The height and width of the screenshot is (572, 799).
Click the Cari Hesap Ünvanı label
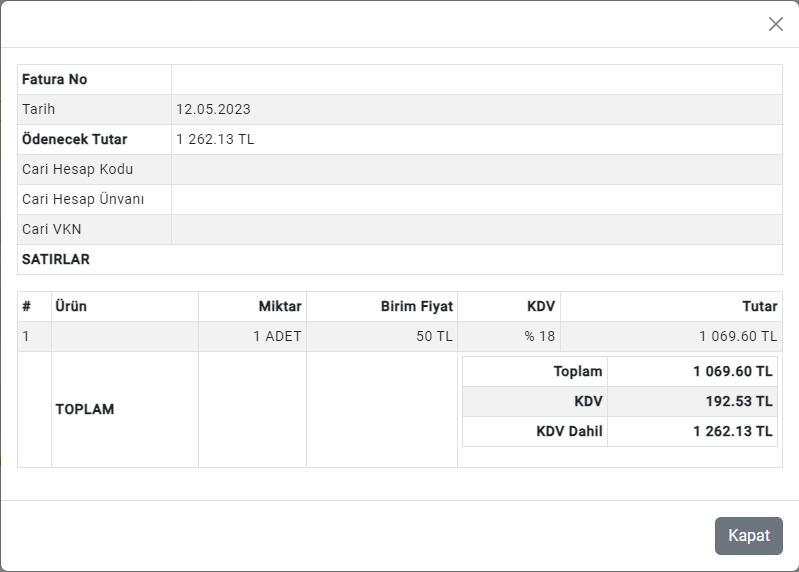pyautogui.click(x=83, y=200)
